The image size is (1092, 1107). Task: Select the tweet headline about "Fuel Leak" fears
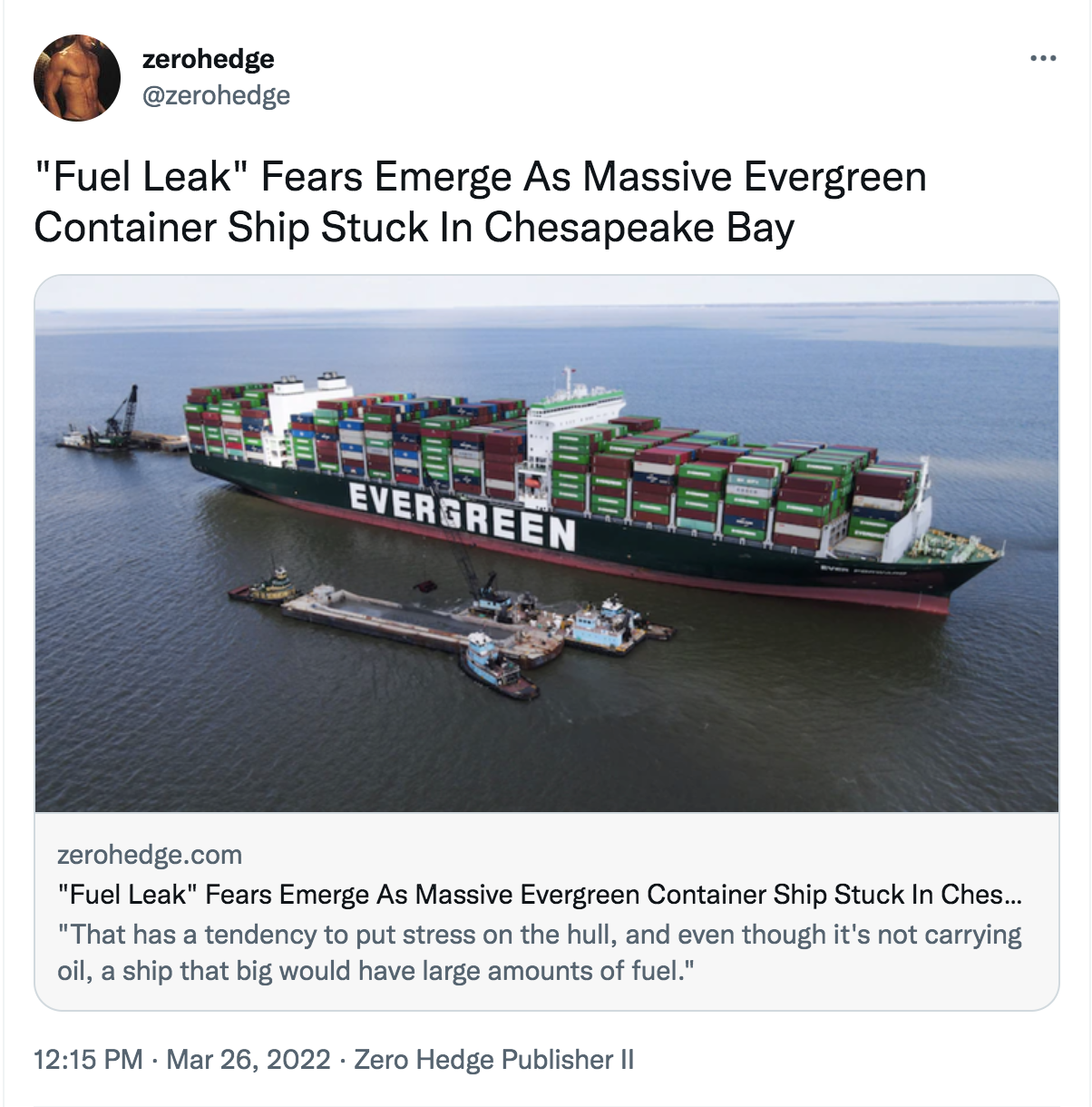(480, 201)
